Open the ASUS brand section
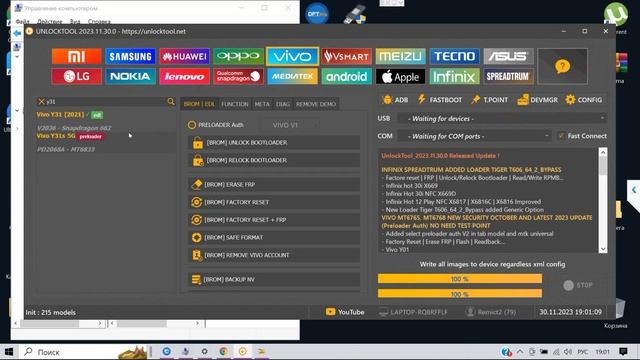 508,56
